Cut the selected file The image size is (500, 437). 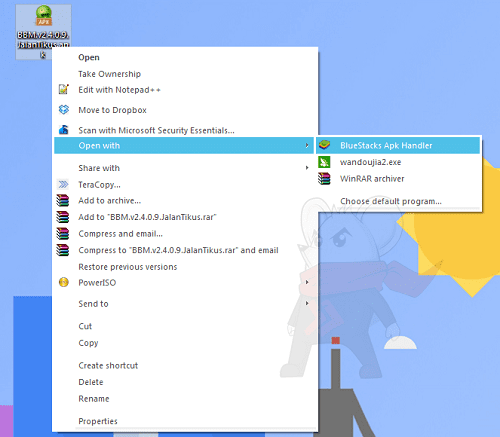coord(184,326)
